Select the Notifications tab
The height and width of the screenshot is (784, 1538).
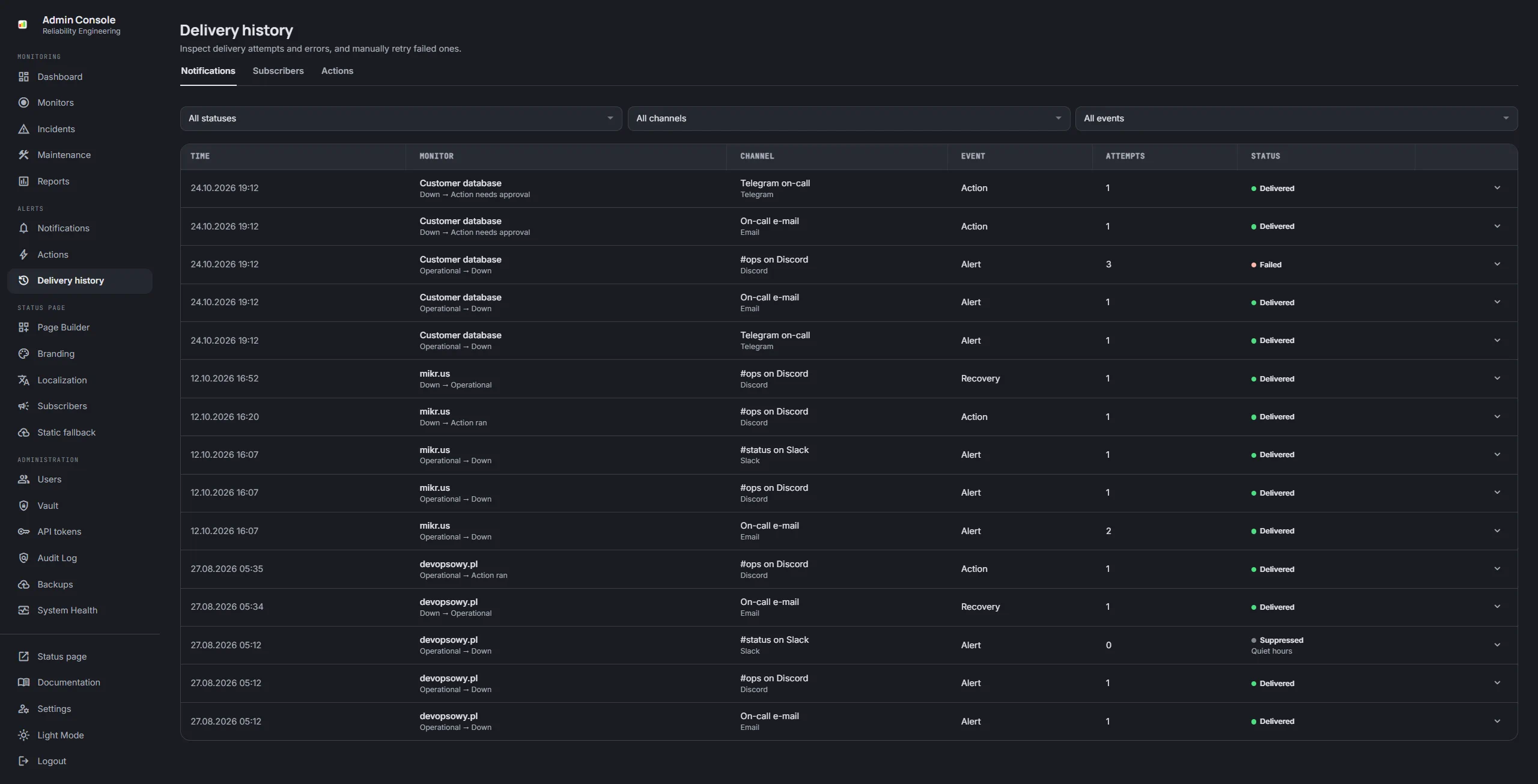pyautogui.click(x=208, y=71)
